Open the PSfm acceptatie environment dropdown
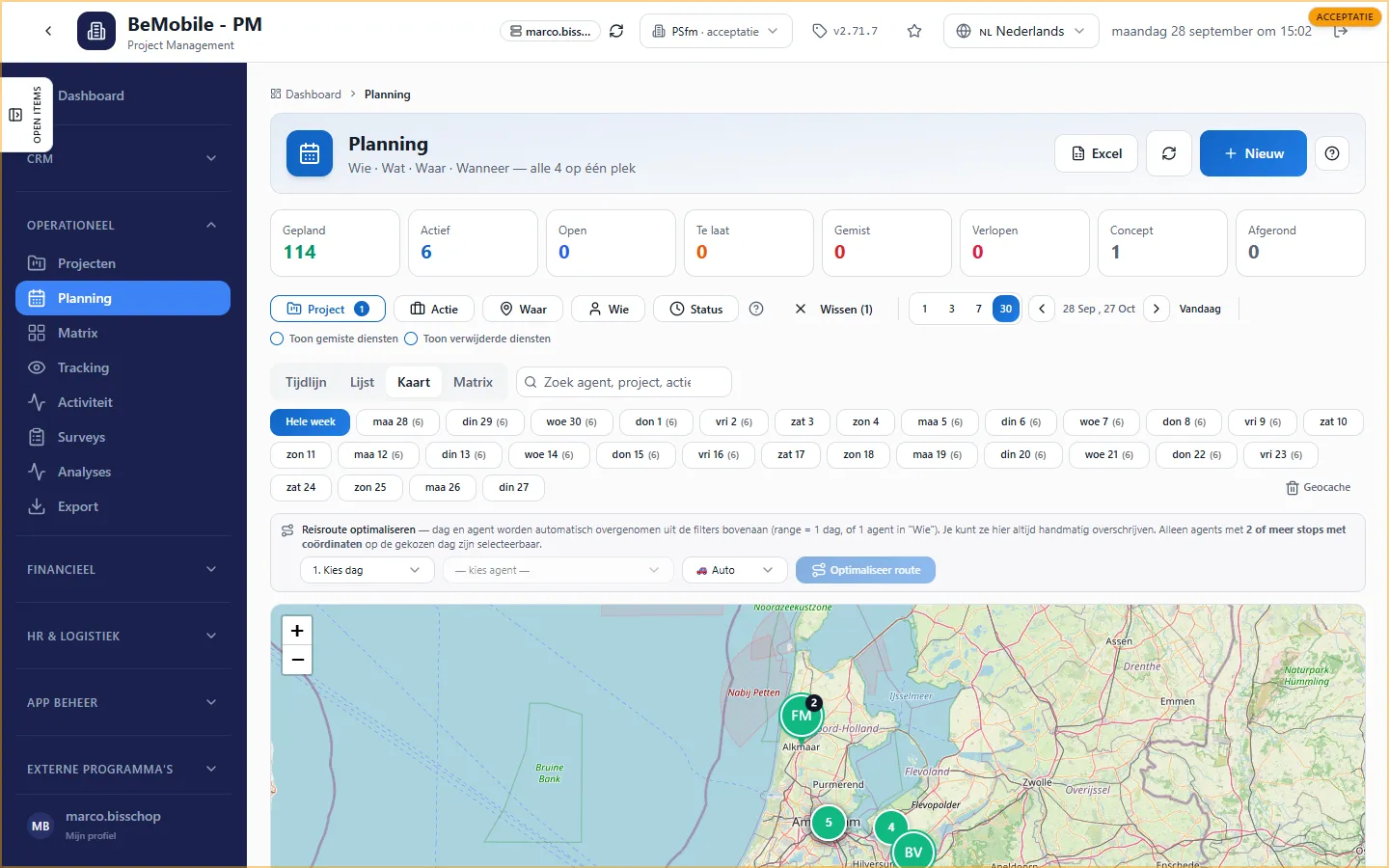1389x868 pixels. coord(717,31)
